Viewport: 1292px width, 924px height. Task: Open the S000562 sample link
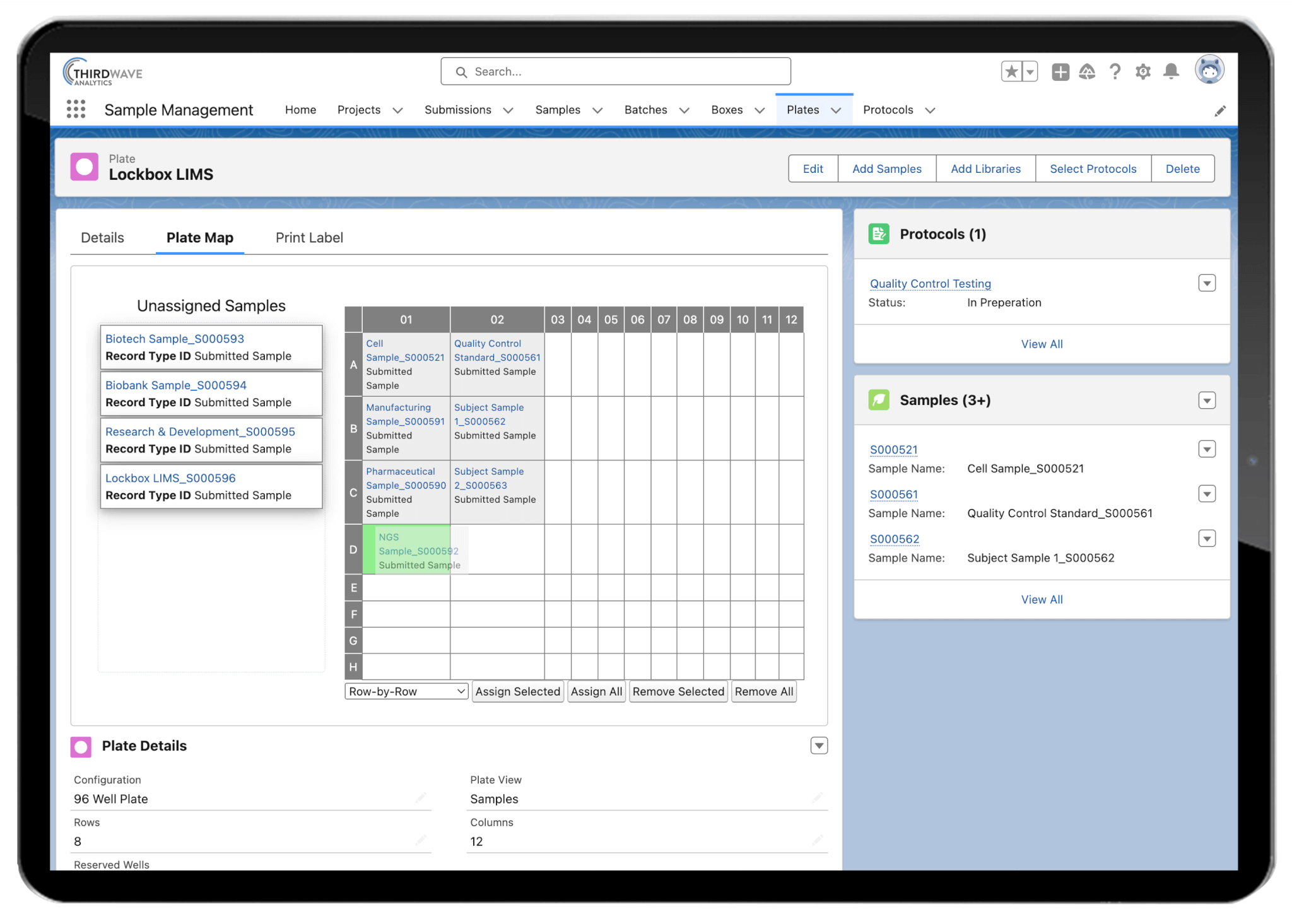click(x=894, y=539)
